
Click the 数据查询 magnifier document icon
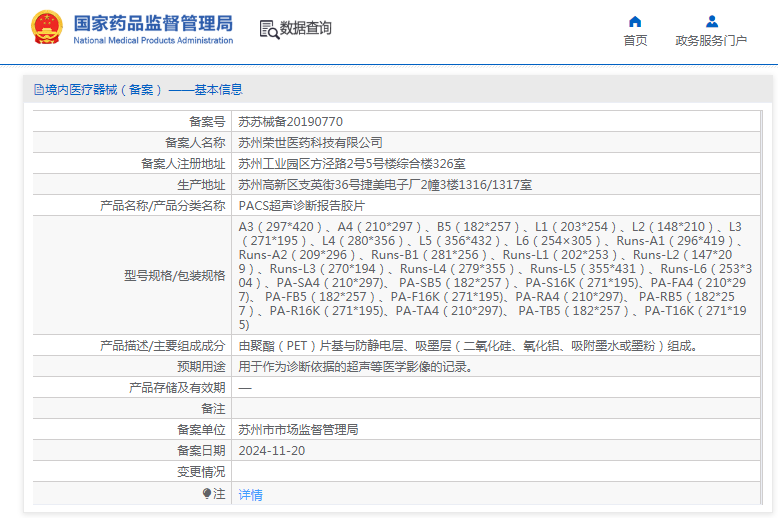268,29
